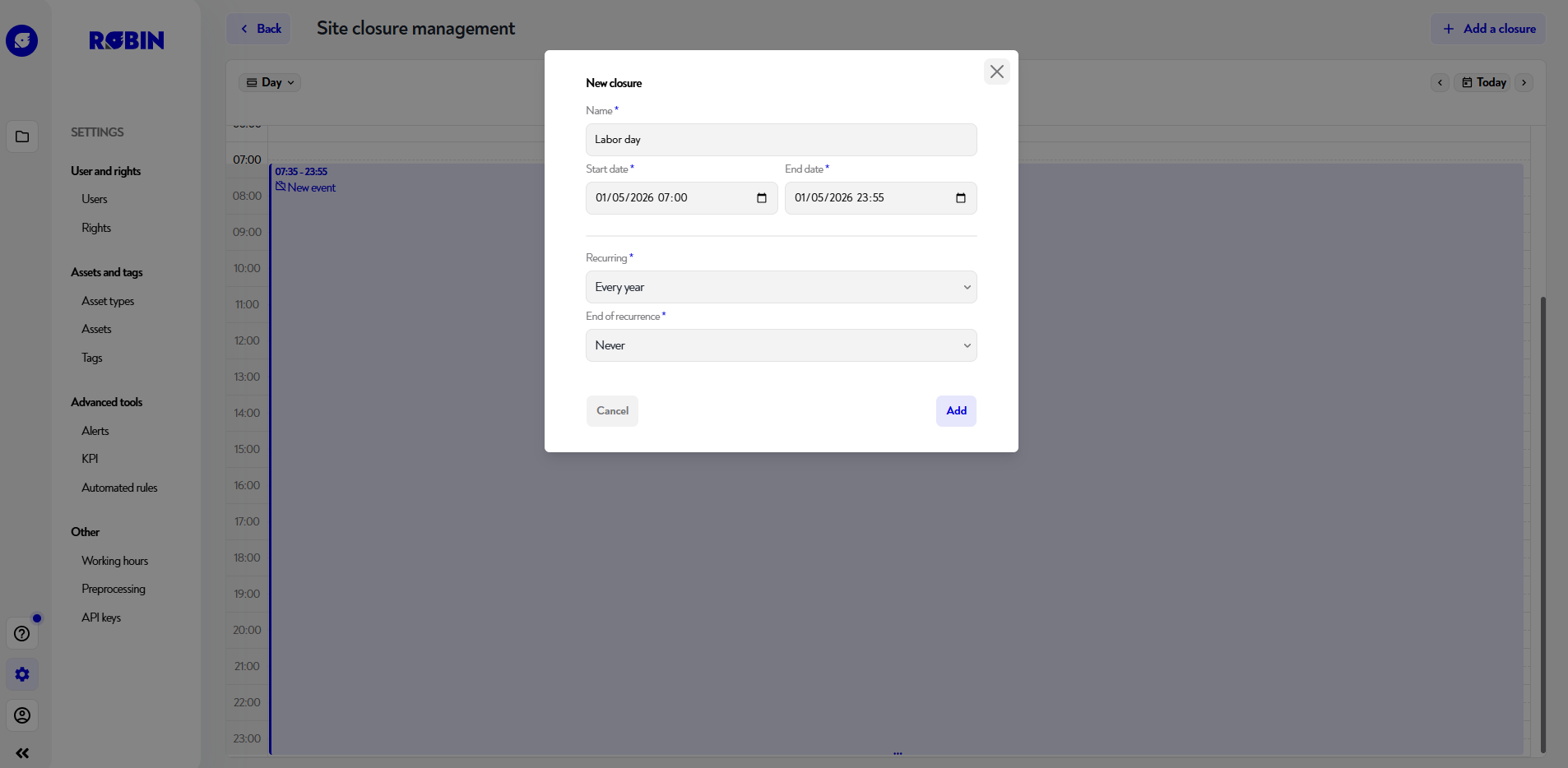Close the New closure dialog
1568x768 pixels.
996,72
